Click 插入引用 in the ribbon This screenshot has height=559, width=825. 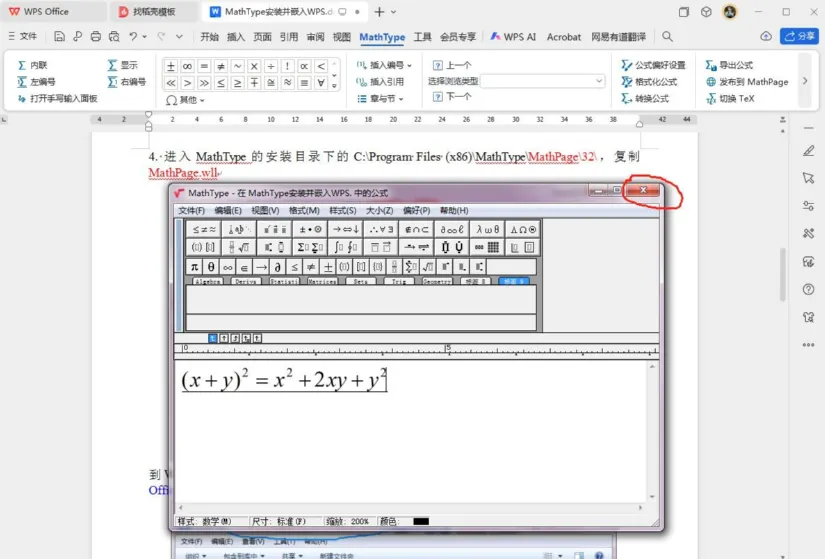(380, 82)
